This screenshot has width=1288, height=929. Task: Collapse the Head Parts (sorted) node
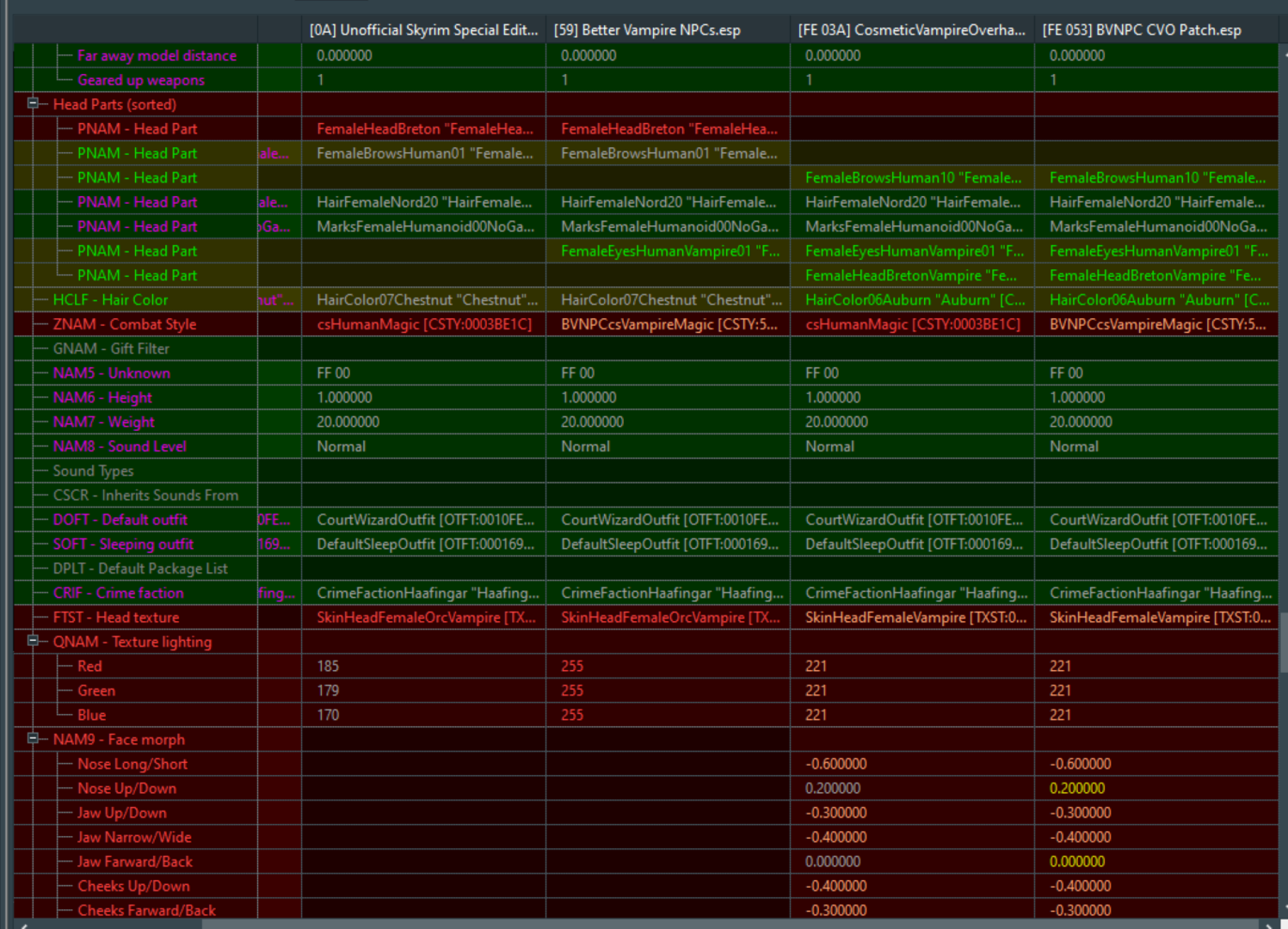pos(33,103)
